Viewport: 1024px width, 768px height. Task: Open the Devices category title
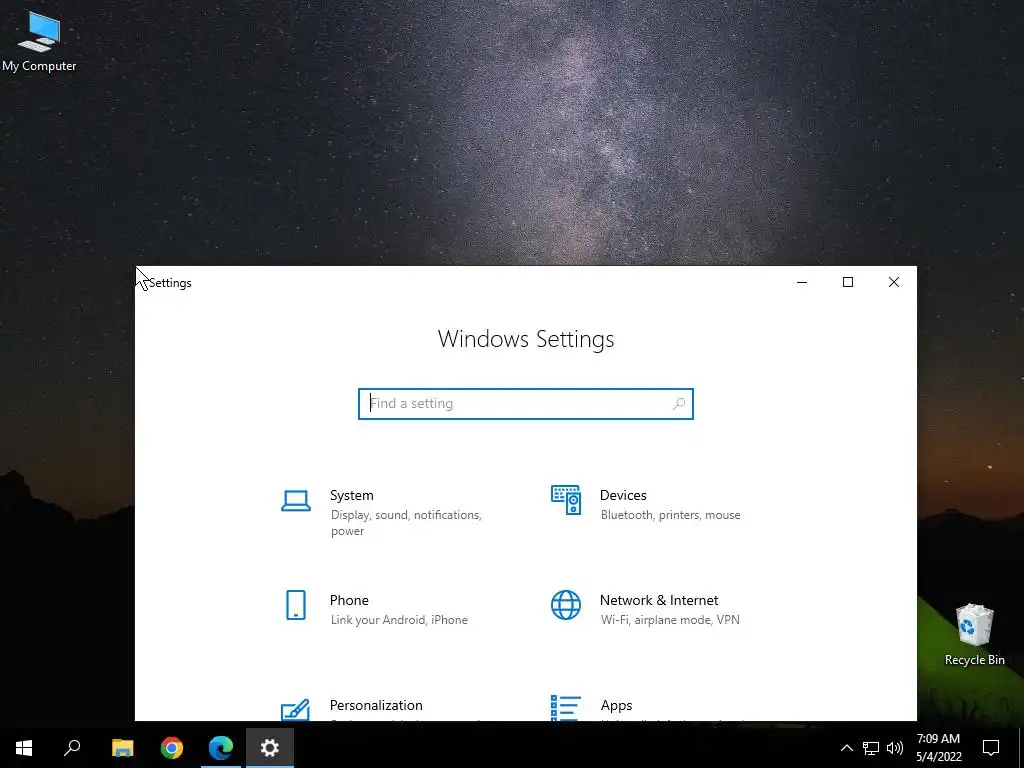(x=623, y=495)
